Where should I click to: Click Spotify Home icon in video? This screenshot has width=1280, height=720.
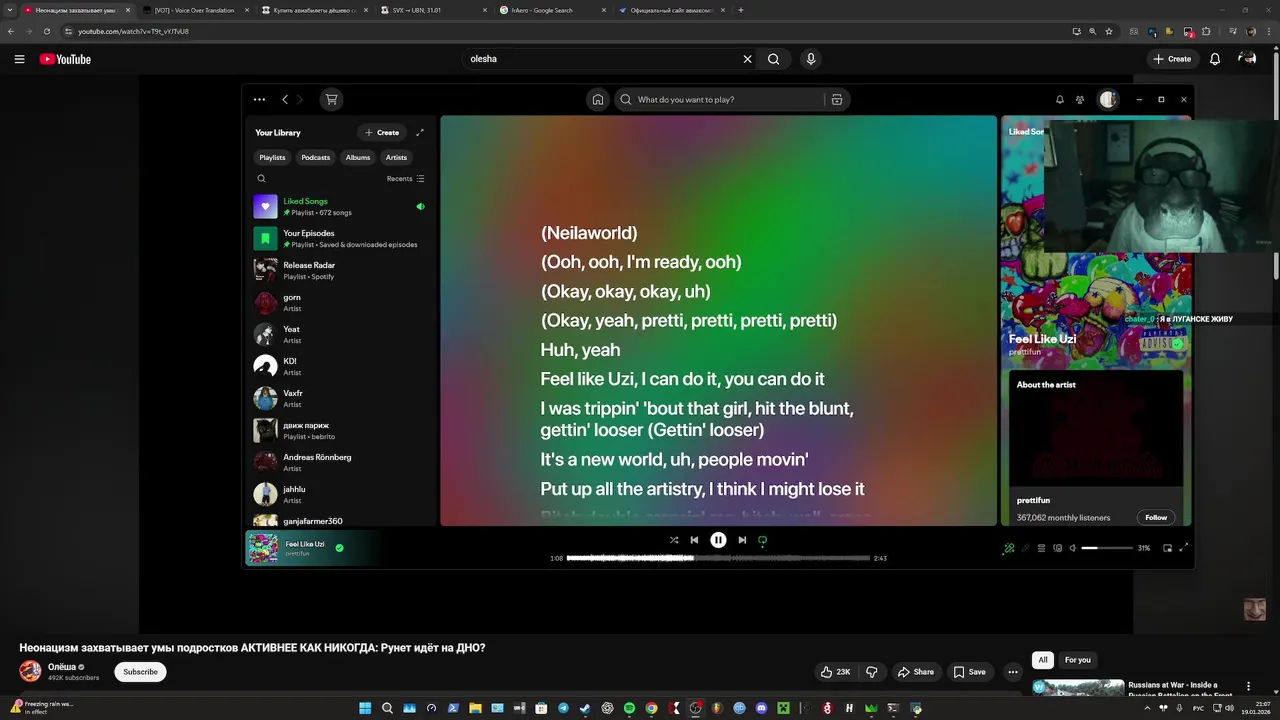tap(598, 100)
